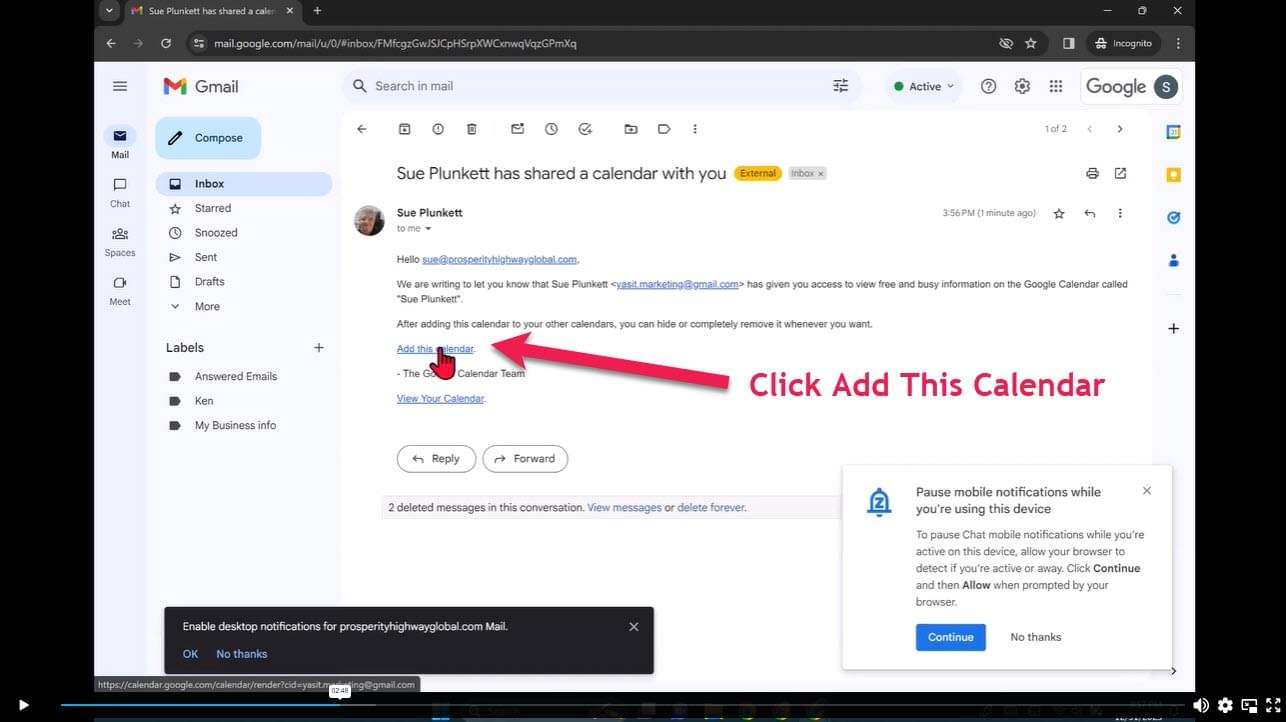1286x722 pixels.
Task: Report this email as spam
Action: [x=438, y=129]
